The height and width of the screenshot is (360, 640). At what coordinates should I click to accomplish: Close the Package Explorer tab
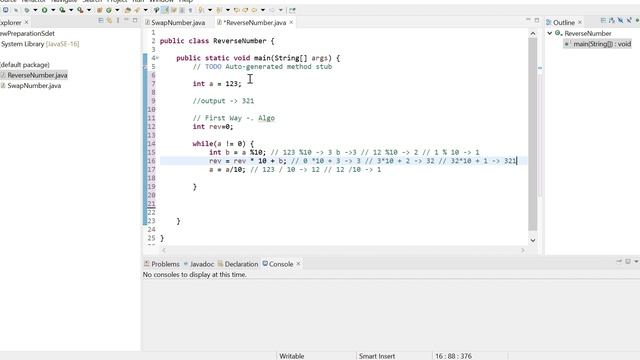click(27, 22)
